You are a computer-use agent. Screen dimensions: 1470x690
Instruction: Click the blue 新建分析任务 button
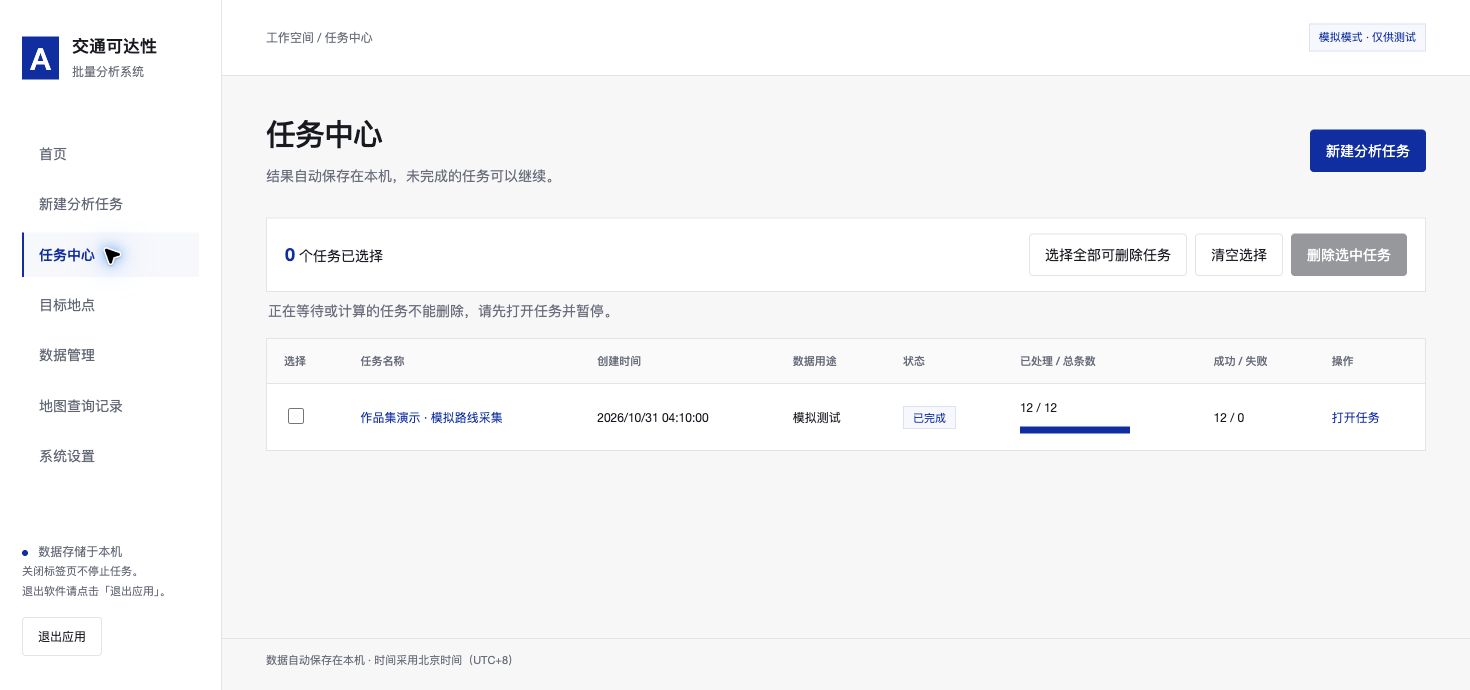point(1367,151)
